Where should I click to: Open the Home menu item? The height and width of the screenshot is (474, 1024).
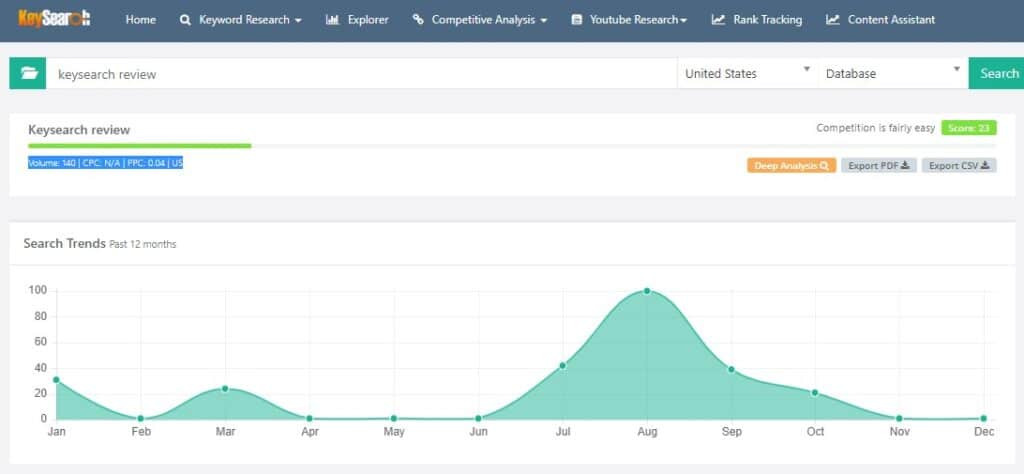click(140, 20)
